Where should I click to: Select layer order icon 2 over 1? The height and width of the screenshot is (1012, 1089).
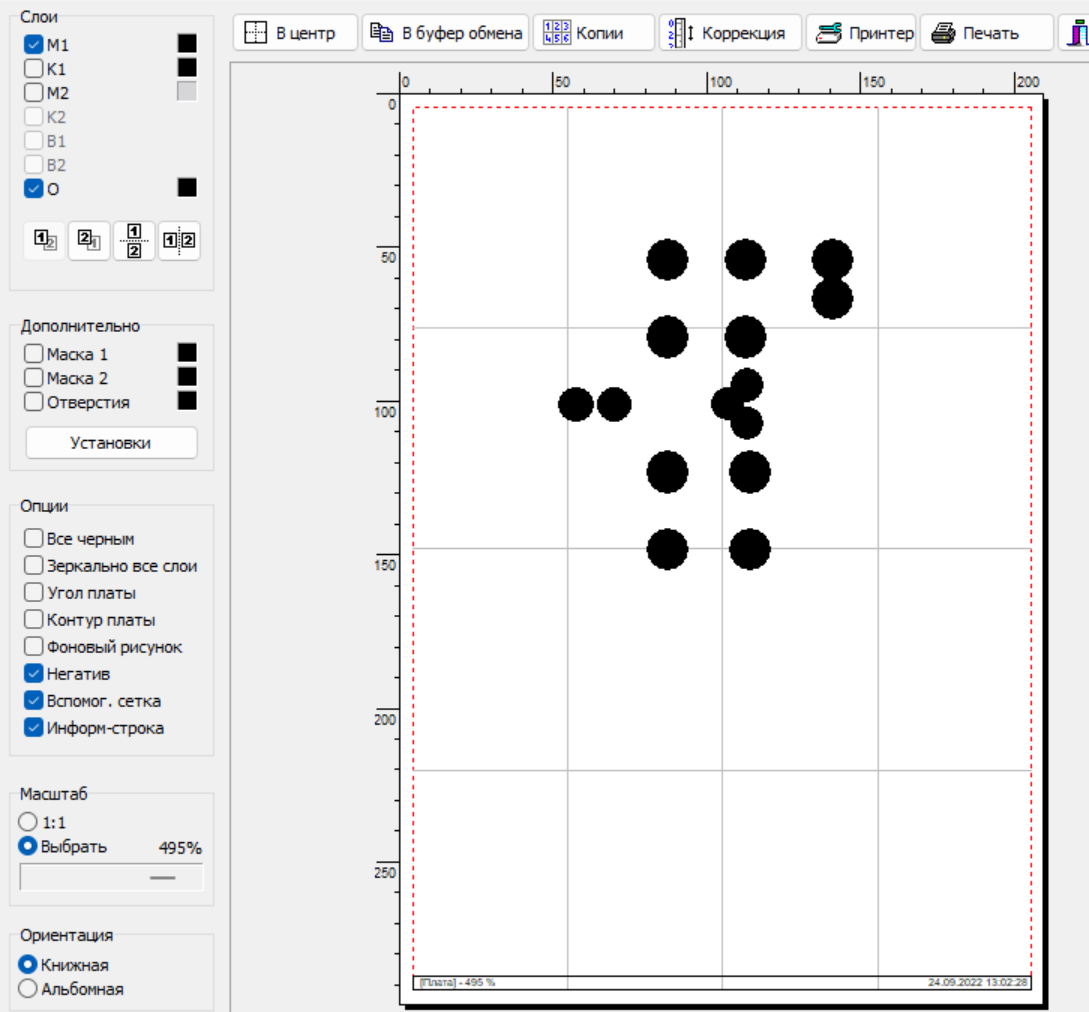click(89, 240)
